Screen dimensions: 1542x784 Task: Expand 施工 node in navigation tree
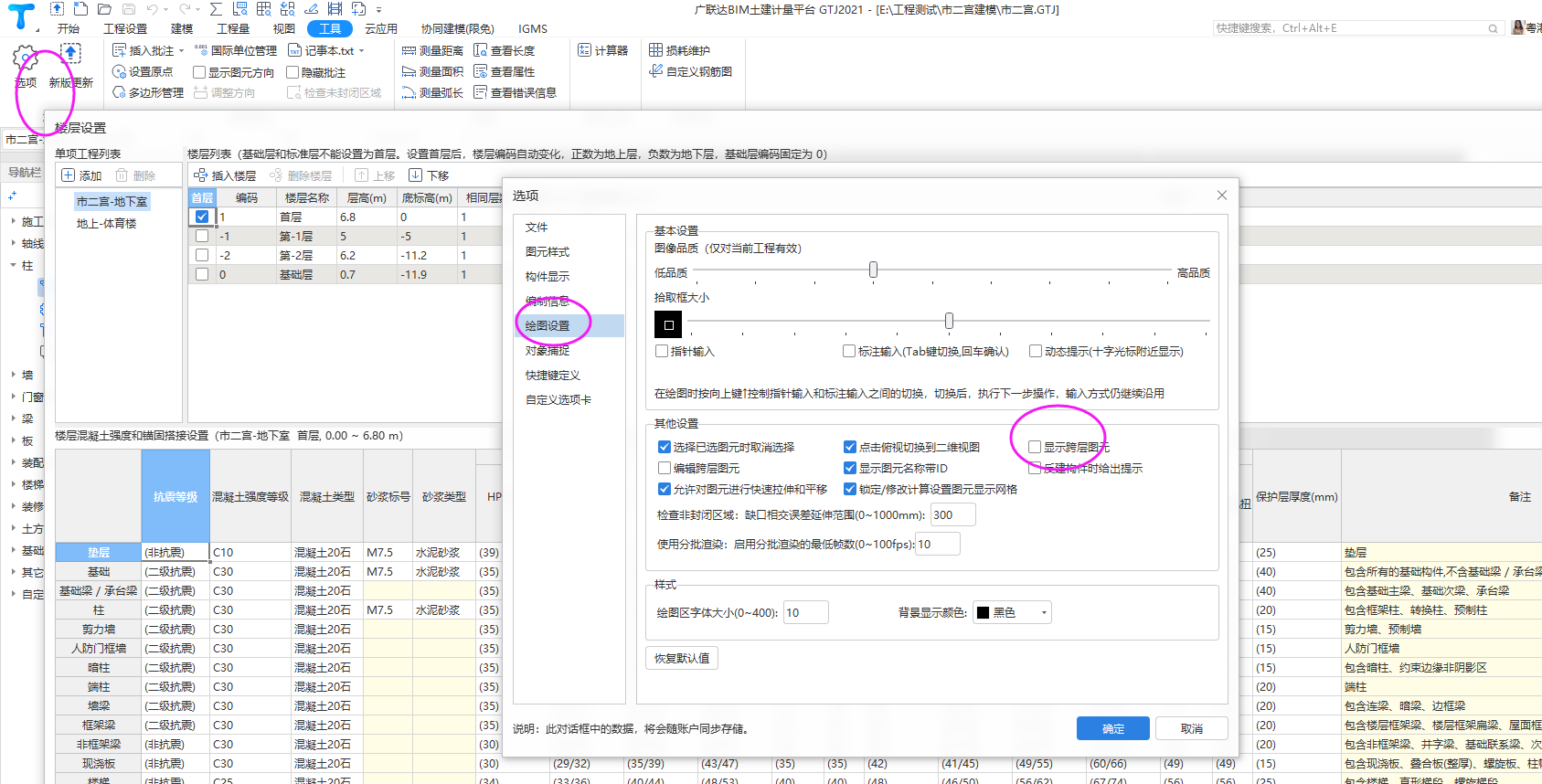click(13, 221)
